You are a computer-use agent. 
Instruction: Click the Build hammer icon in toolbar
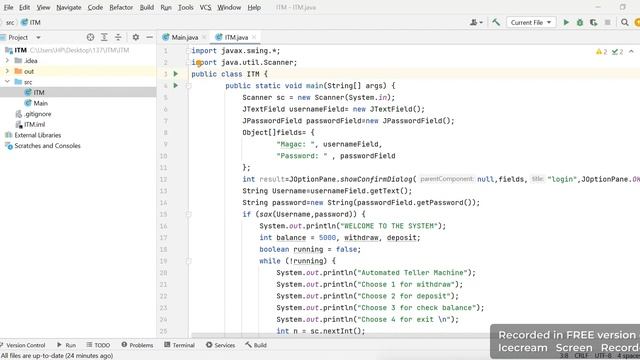click(496, 22)
